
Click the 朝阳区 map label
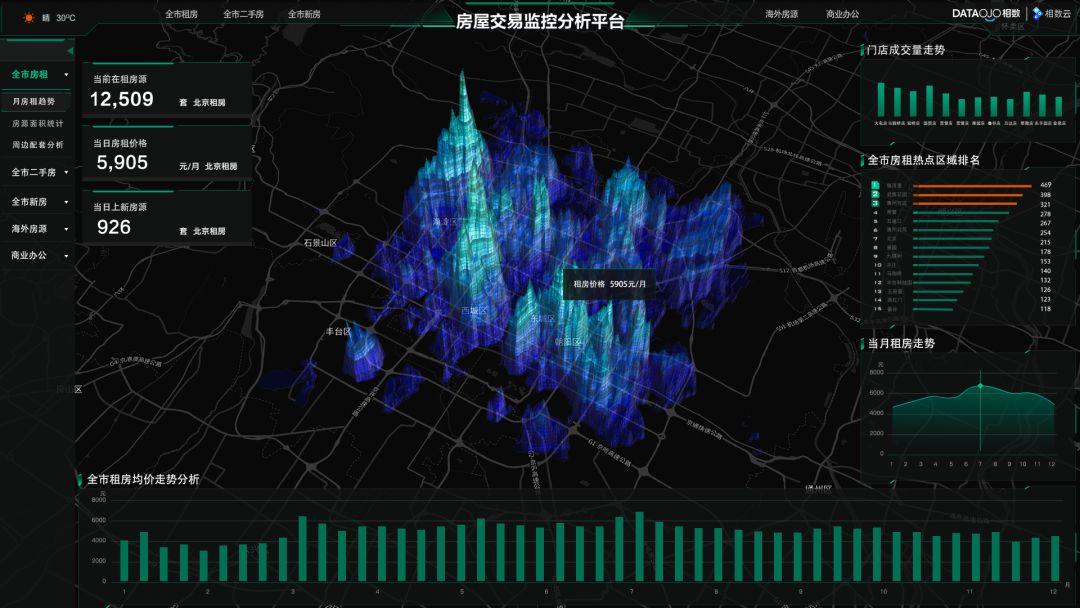568,342
